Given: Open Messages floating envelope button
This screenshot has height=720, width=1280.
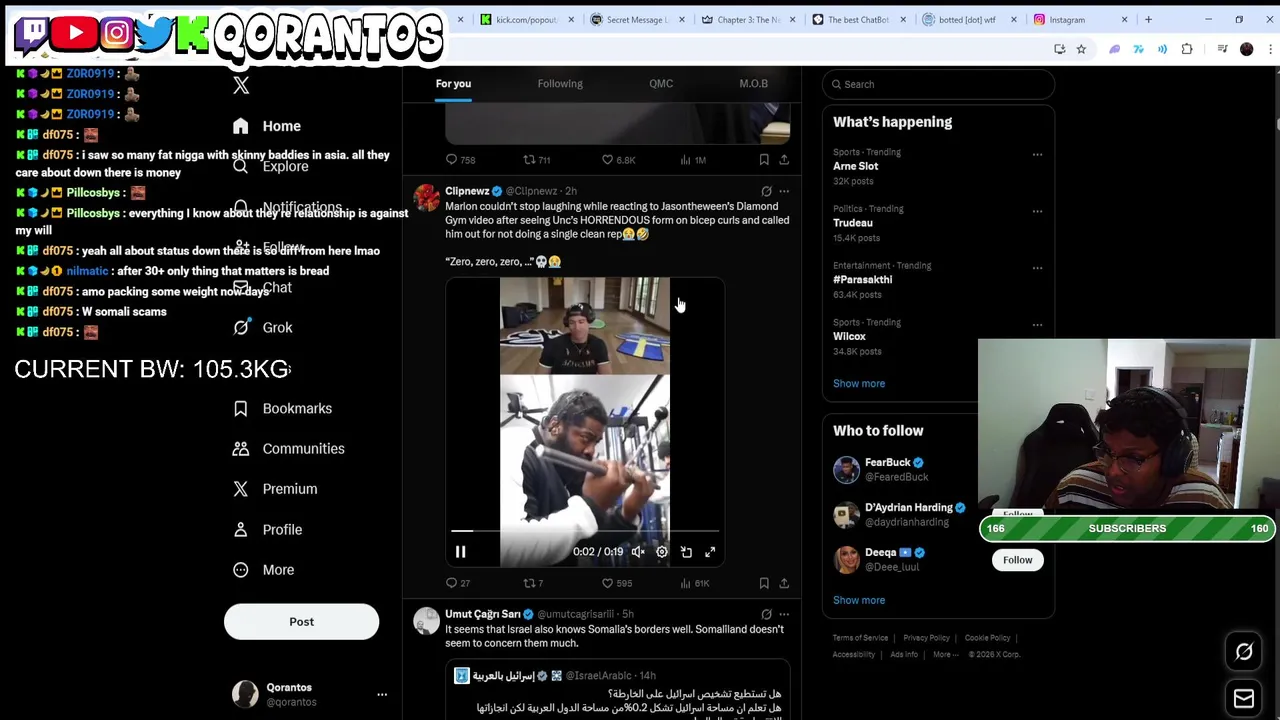Looking at the screenshot, I should 1244,698.
